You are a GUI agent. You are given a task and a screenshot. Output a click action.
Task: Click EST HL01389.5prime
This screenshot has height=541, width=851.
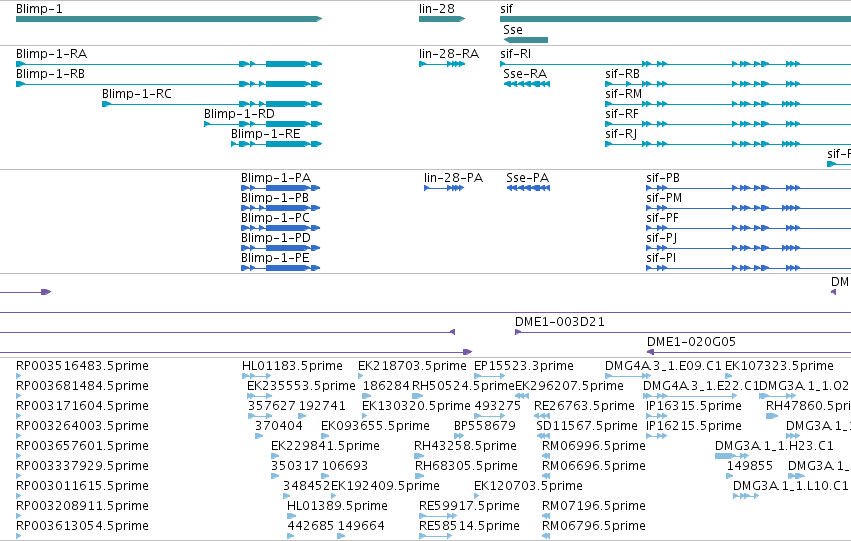(x=338, y=506)
